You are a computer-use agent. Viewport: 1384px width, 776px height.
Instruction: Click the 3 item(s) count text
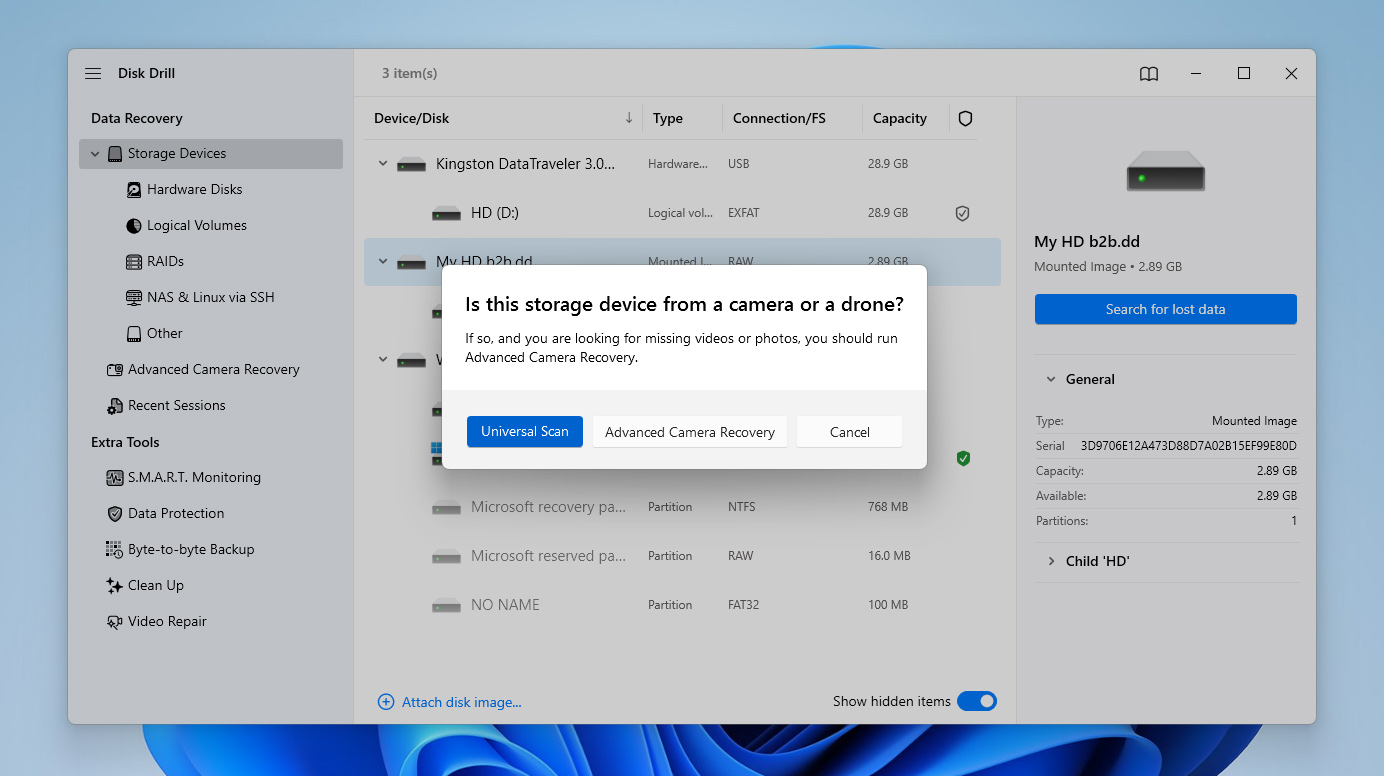click(x=409, y=73)
